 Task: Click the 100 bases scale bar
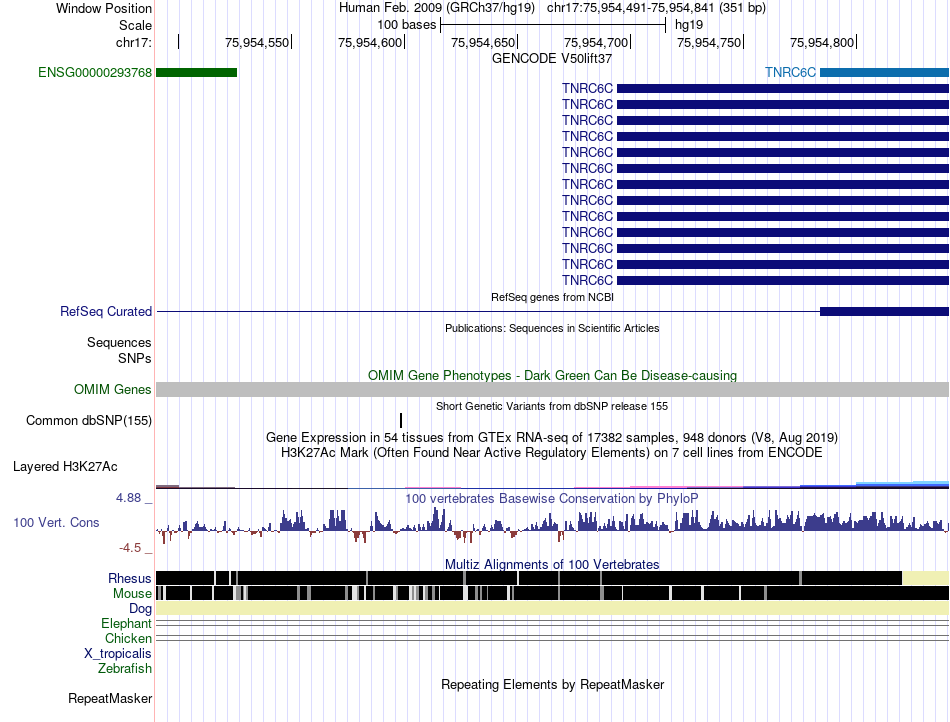553,25
